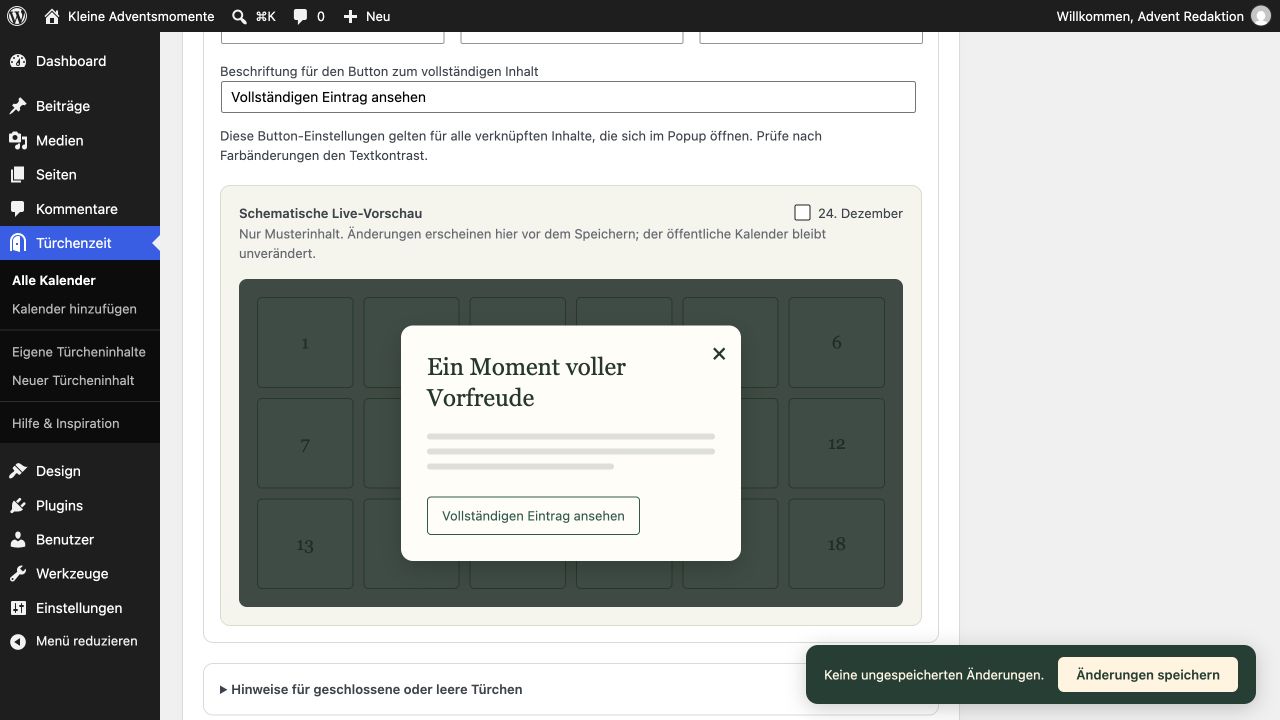Image resolution: width=1280 pixels, height=720 pixels.
Task: Click the ⌘K shortcut label
Action: [x=265, y=16]
